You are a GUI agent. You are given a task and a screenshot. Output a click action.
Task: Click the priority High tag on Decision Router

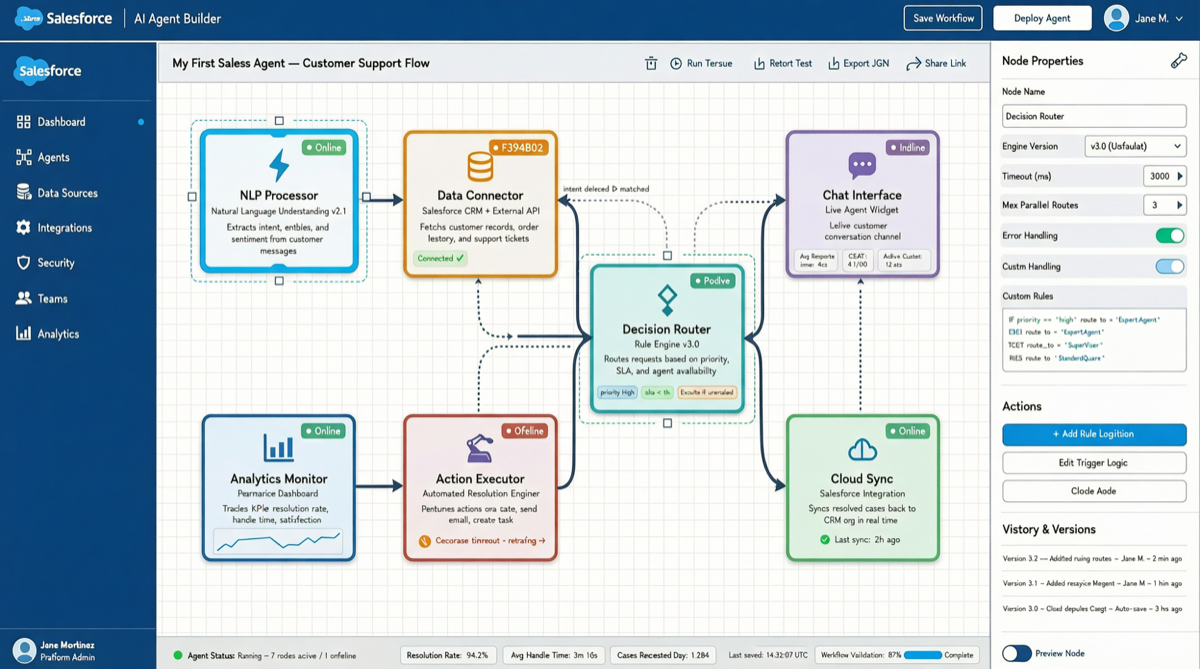617,393
